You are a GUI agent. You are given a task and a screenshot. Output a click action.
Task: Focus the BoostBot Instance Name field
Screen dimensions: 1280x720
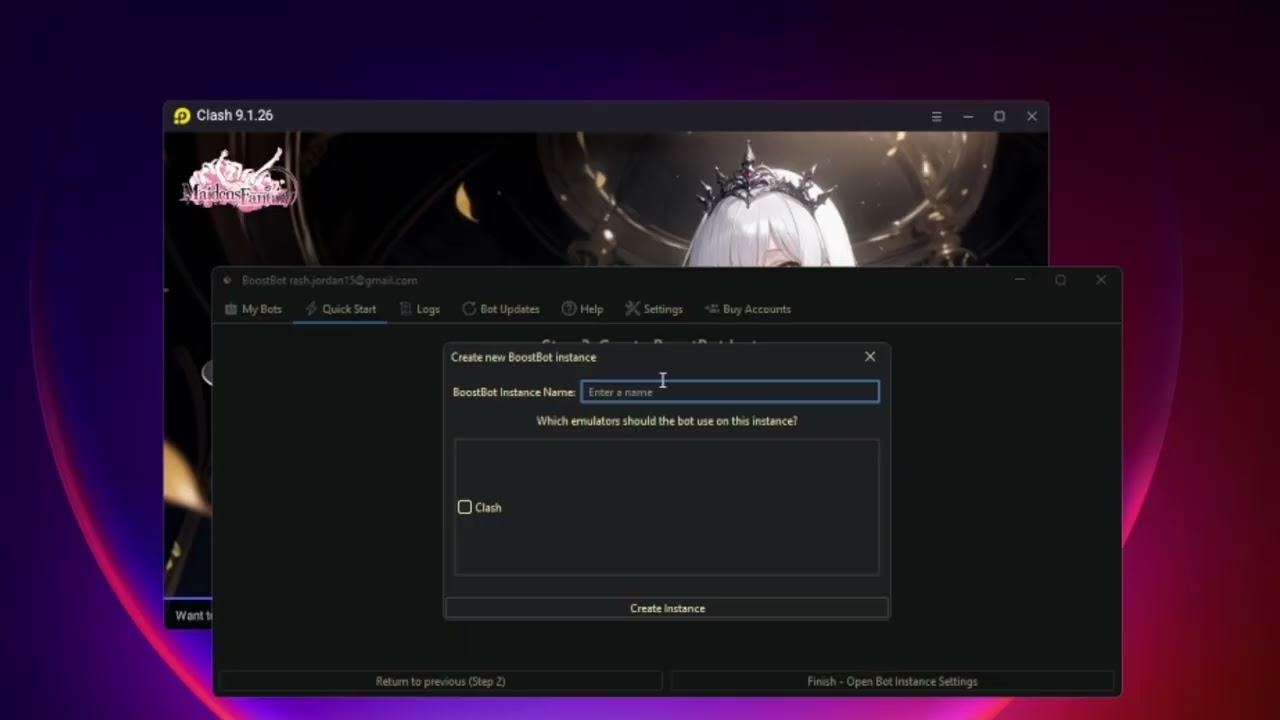click(x=730, y=392)
